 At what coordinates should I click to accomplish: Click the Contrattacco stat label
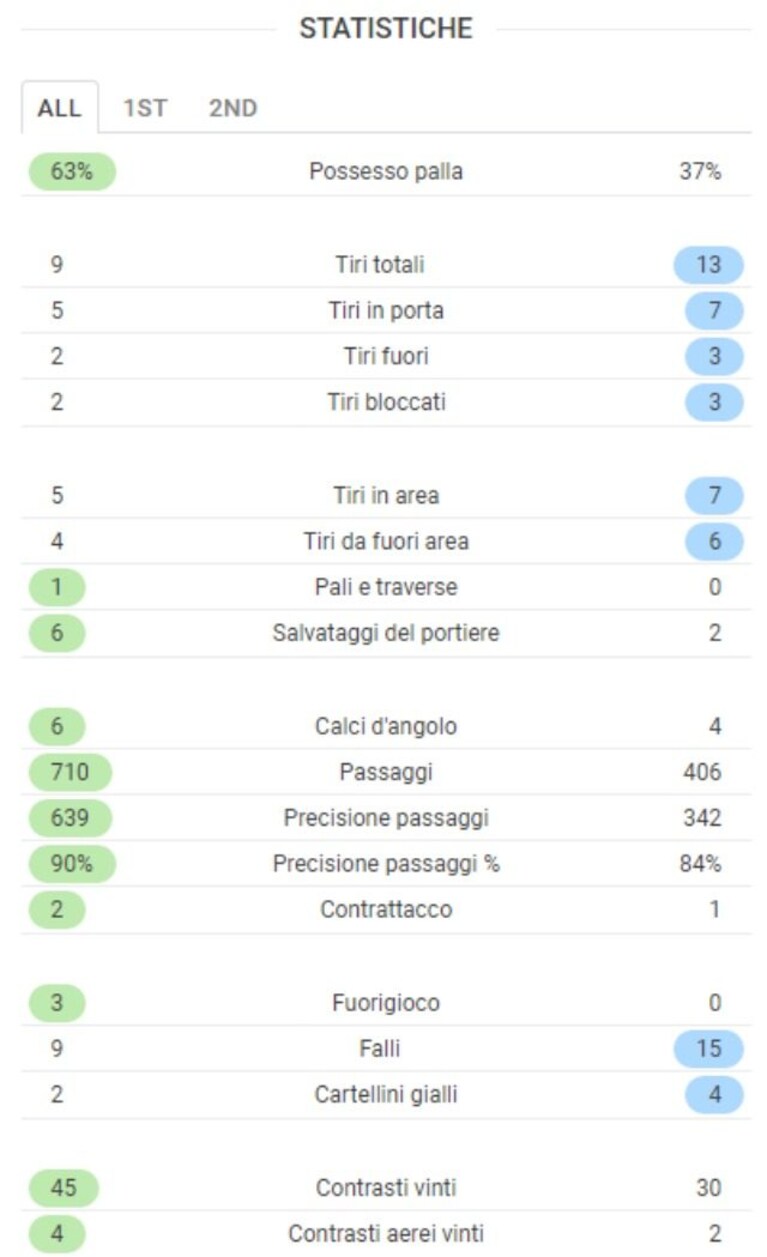[386, 910]
